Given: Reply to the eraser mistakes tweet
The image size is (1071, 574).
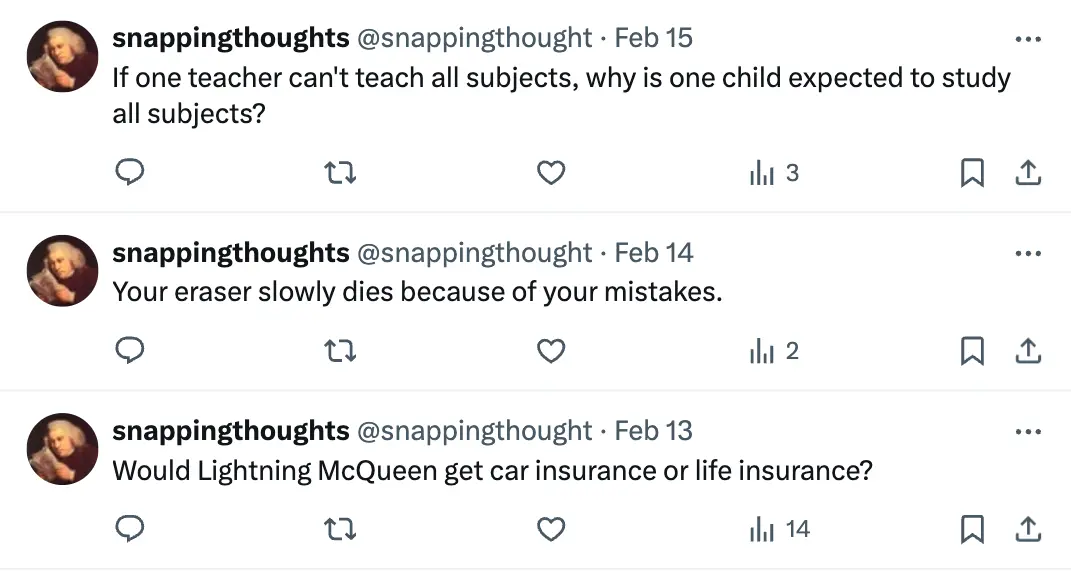Looking at the screenshot, I should 129,351.
